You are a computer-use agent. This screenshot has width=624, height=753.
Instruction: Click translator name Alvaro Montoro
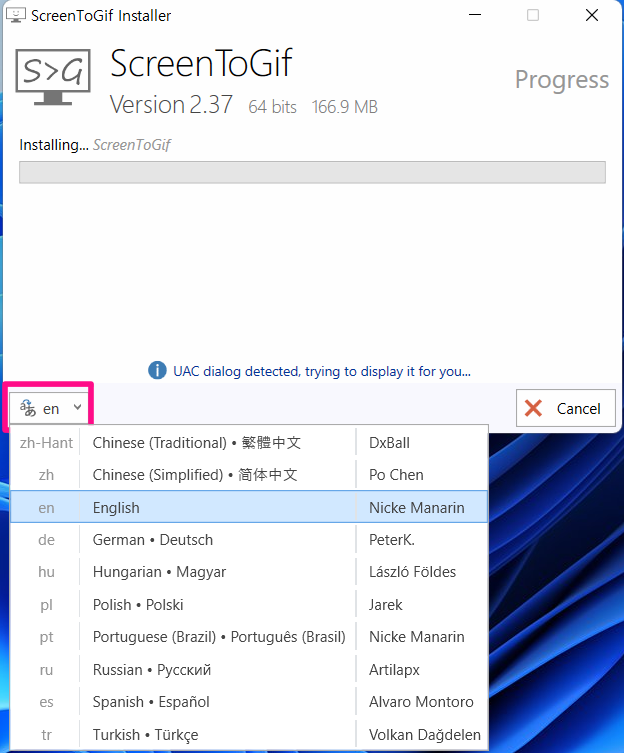pos(421,702)
